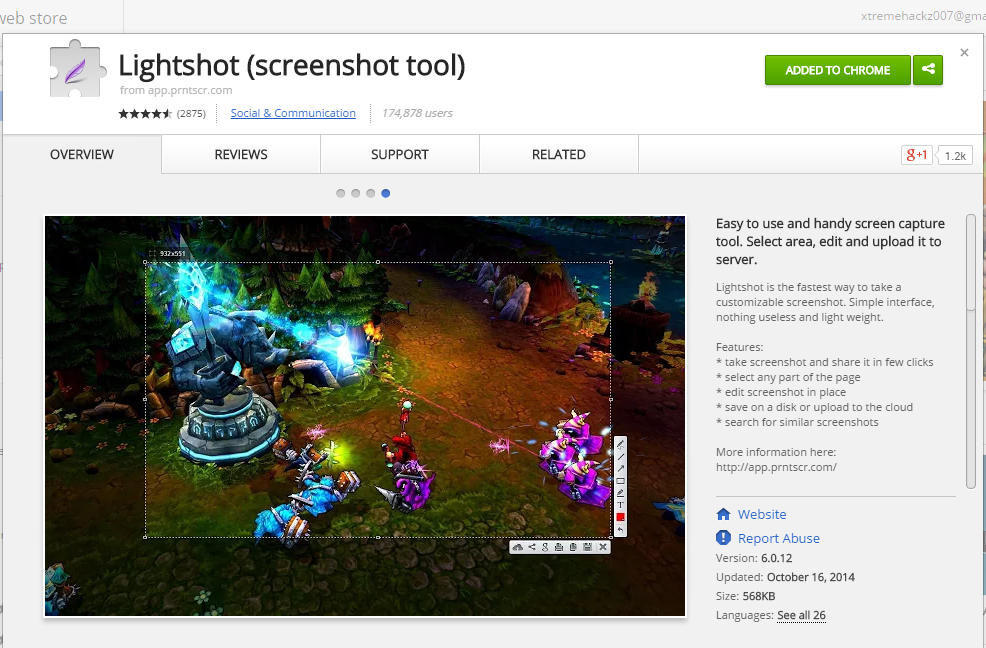
Task: Click the Lightshot (screenshot tool) title
Action: pyautogui.click(x=292, y=65)
